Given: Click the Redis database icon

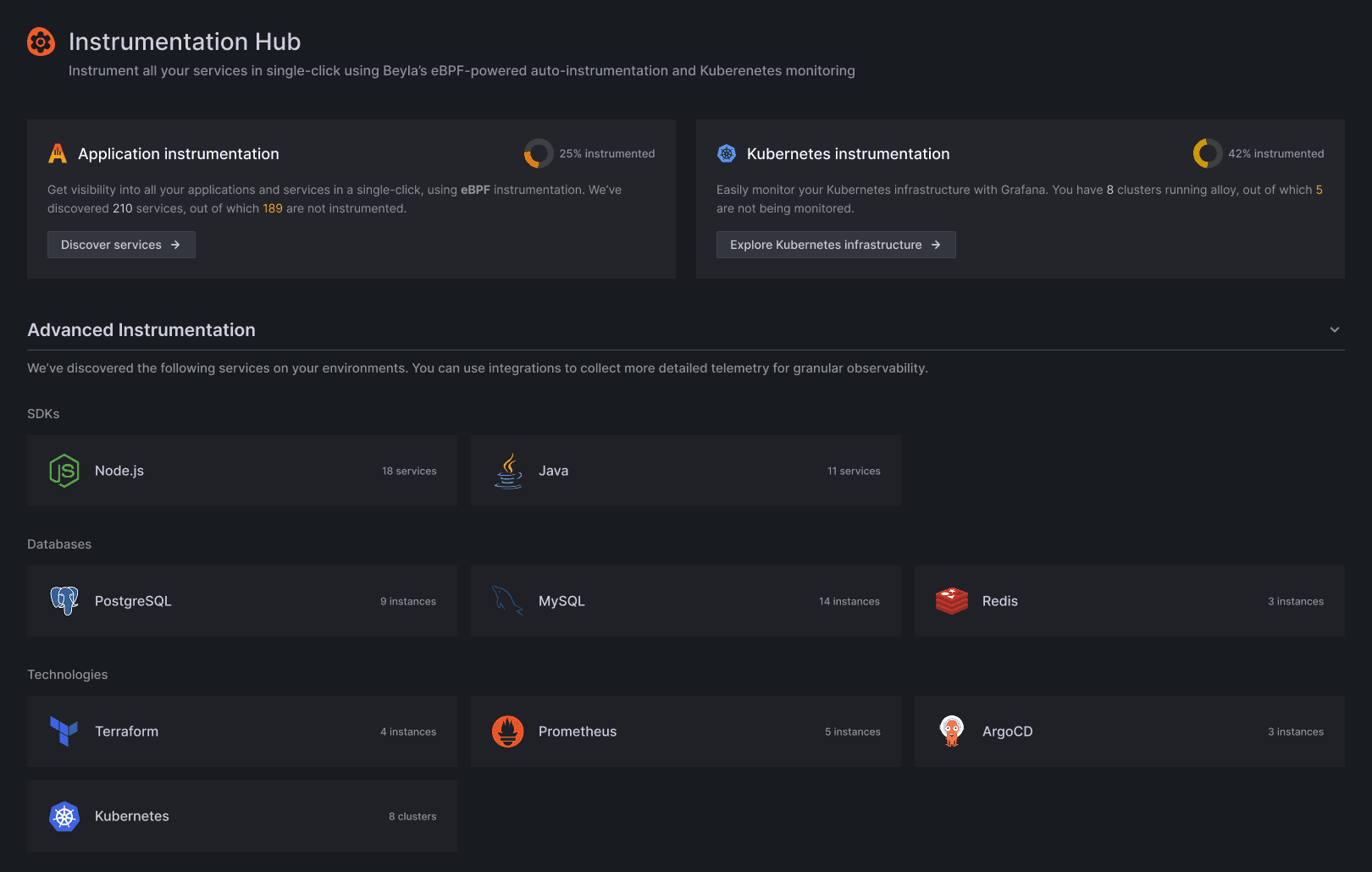Looking at the screenshot, I should tap(951, 601).
